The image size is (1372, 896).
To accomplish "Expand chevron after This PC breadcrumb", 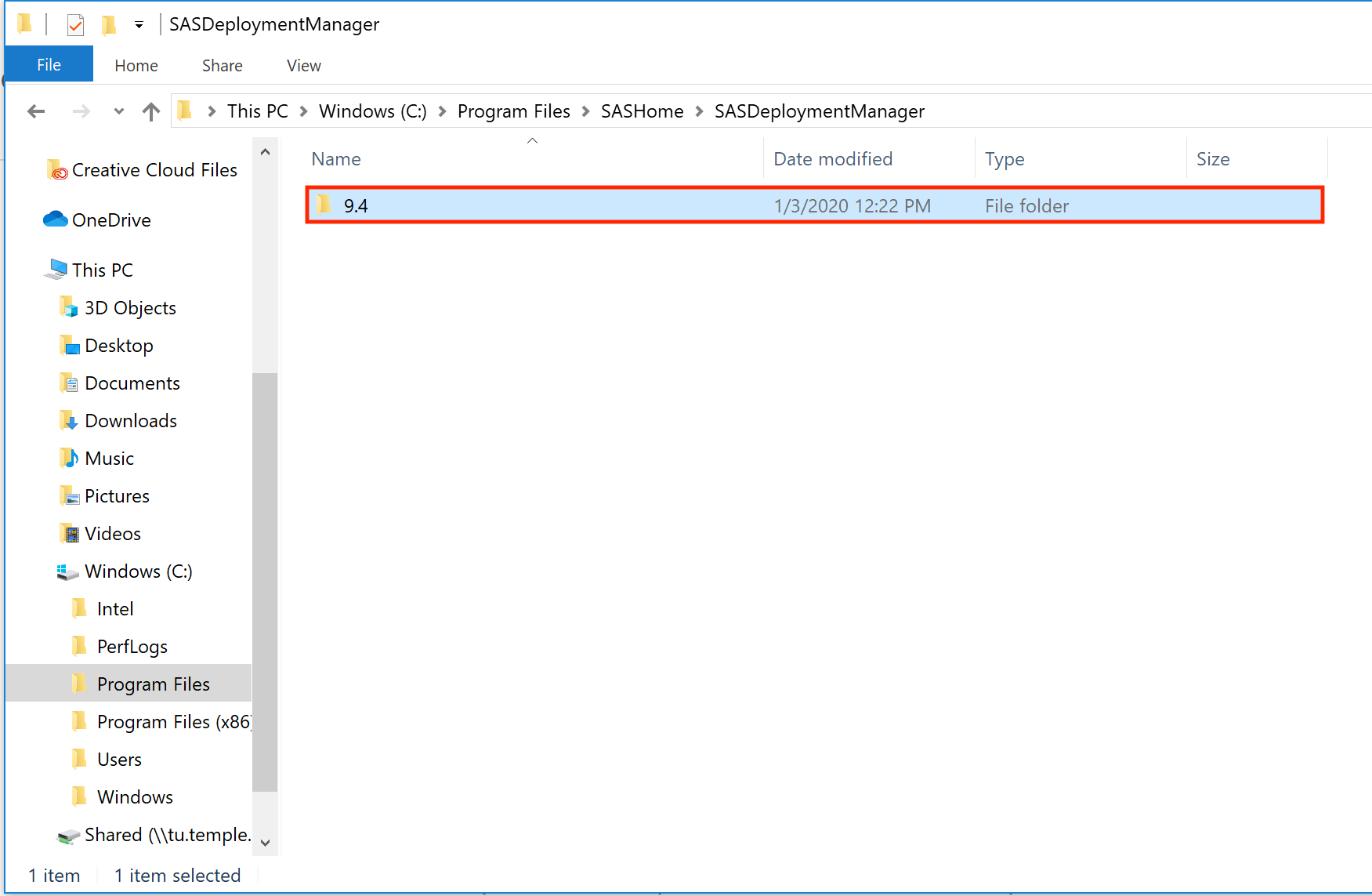I will [x=304, y=111].
